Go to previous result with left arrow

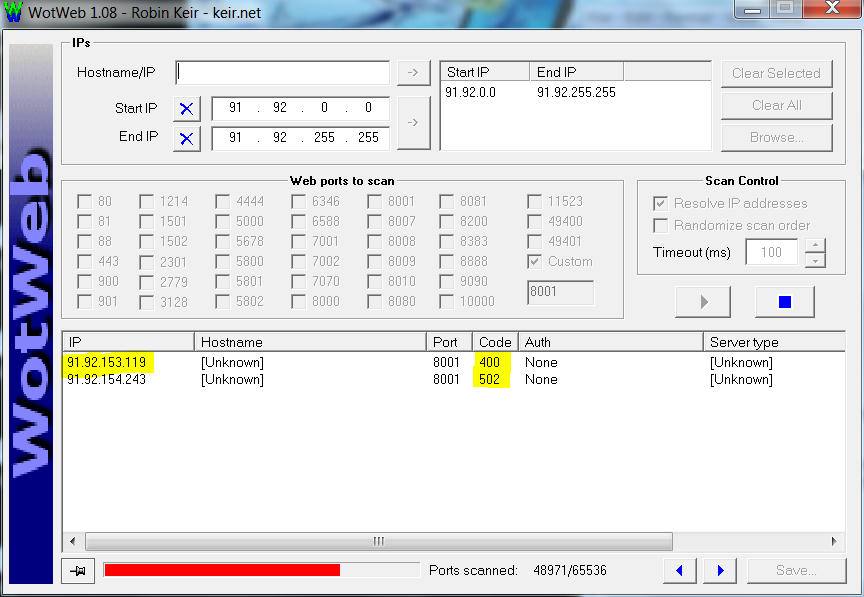click(x=679, y=571)
